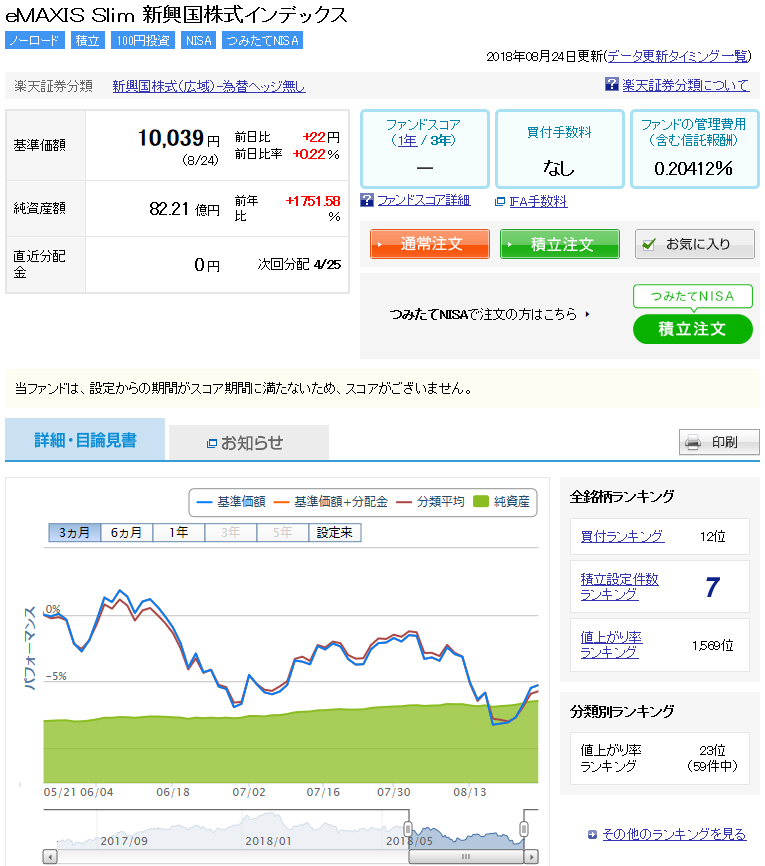Click the つみたてNISA 積立注文 rounded button

[x=693, y=329]
